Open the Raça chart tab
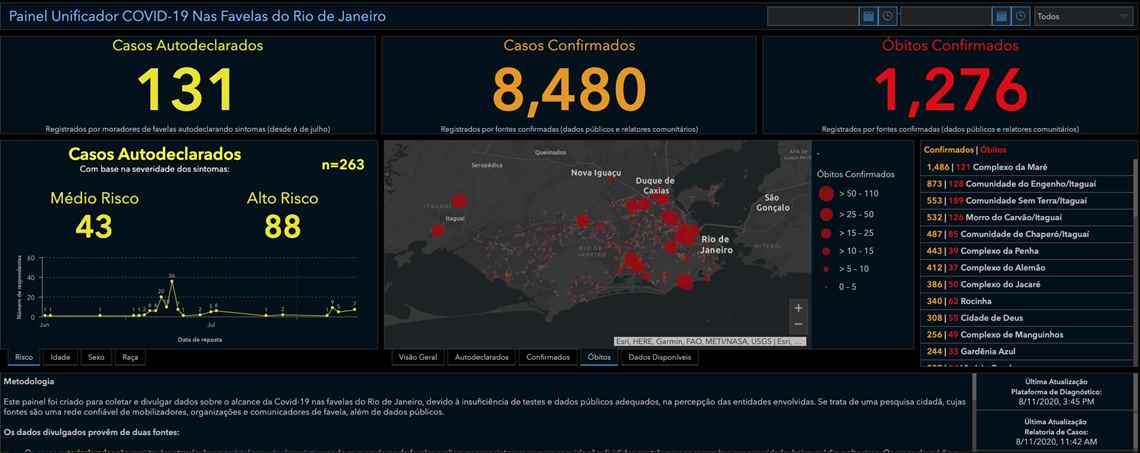 click(130, 357)
